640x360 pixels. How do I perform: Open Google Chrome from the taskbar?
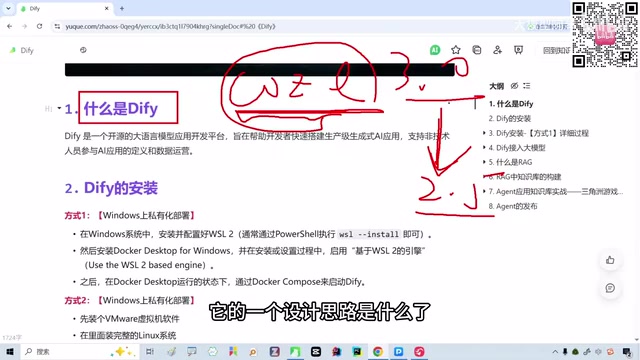pyautogui.click(x=378, y=351)
